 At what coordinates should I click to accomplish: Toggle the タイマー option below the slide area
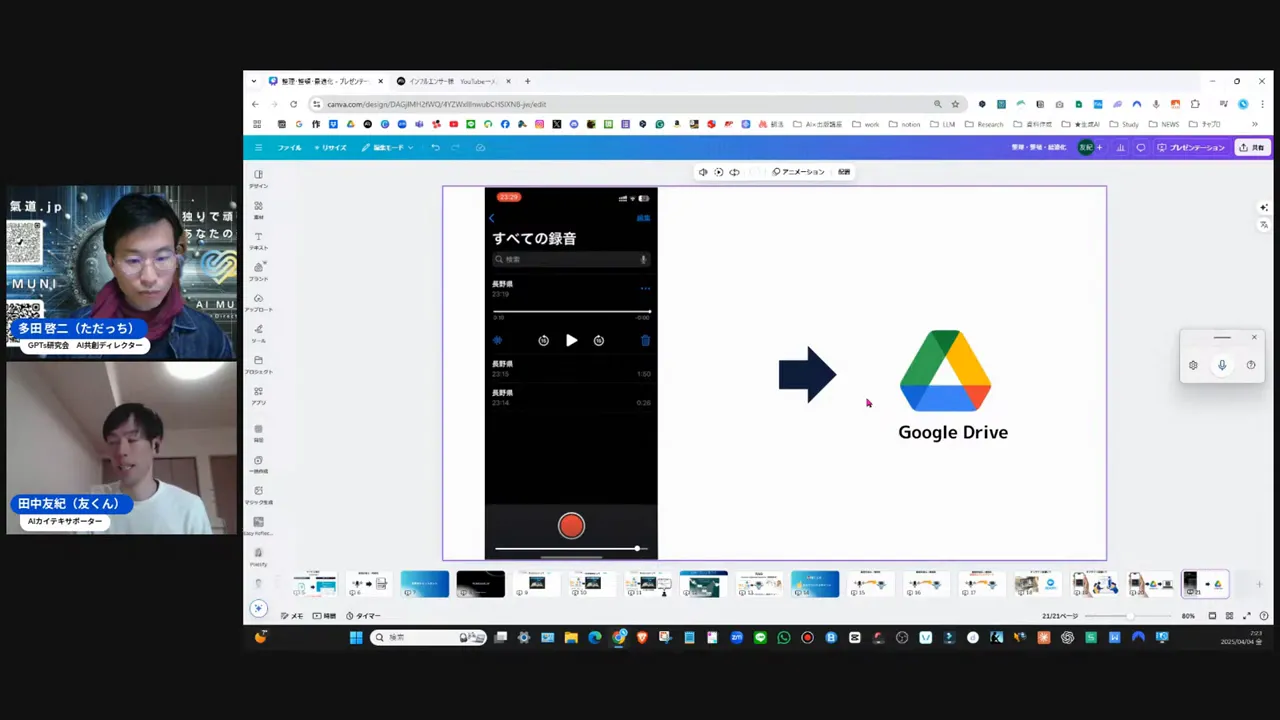tap(368, 616)
